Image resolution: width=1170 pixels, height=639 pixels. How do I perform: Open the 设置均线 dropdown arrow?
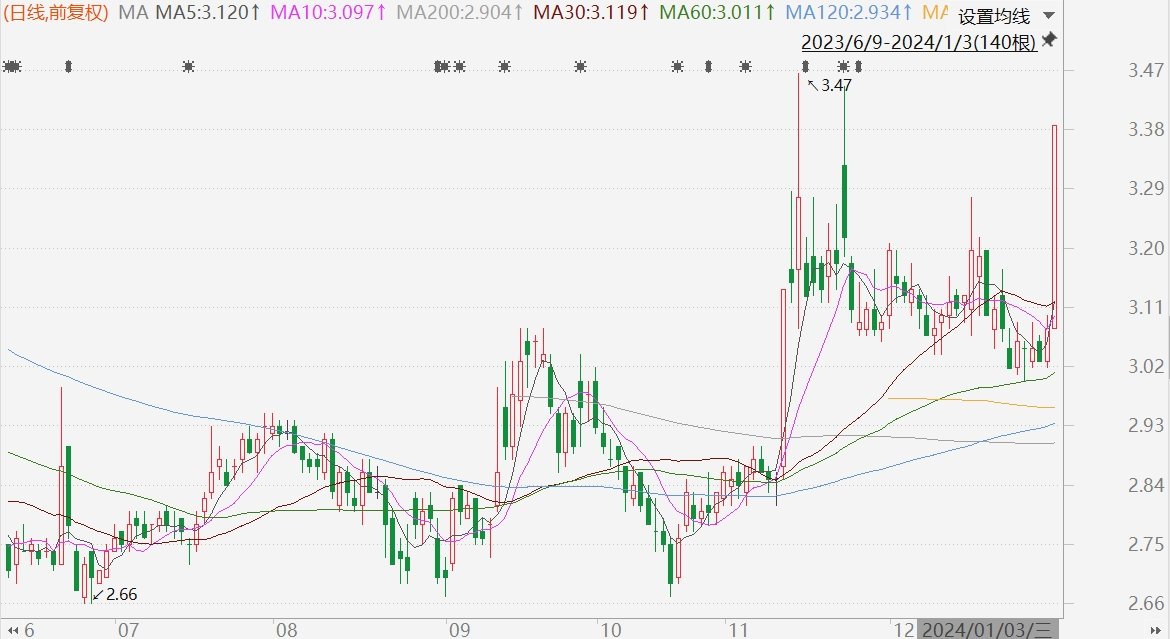tap(1049, 16)
